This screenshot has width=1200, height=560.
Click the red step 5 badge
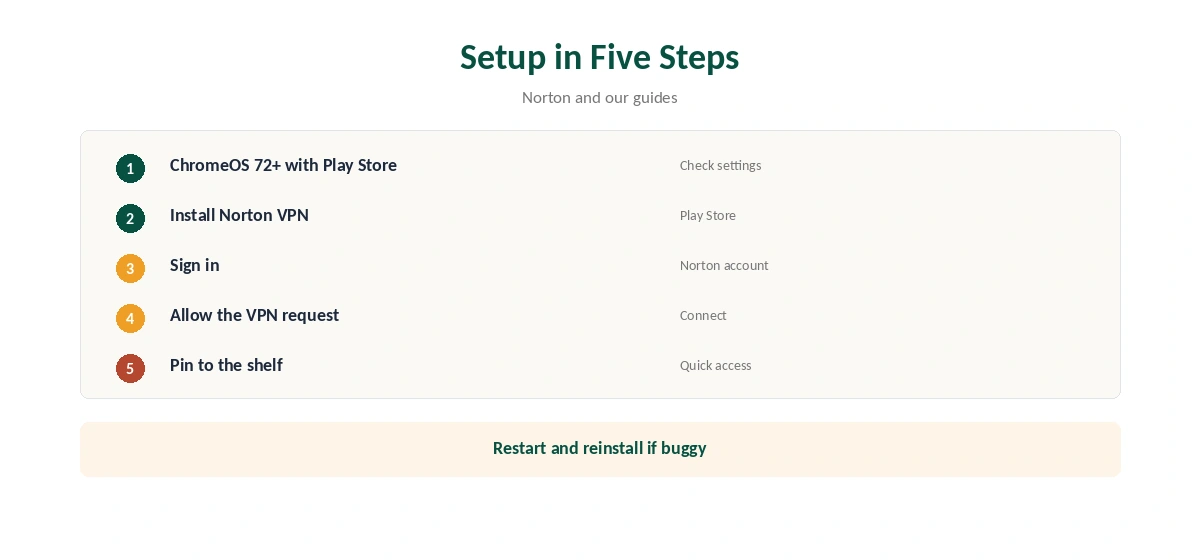coord(130,368)
